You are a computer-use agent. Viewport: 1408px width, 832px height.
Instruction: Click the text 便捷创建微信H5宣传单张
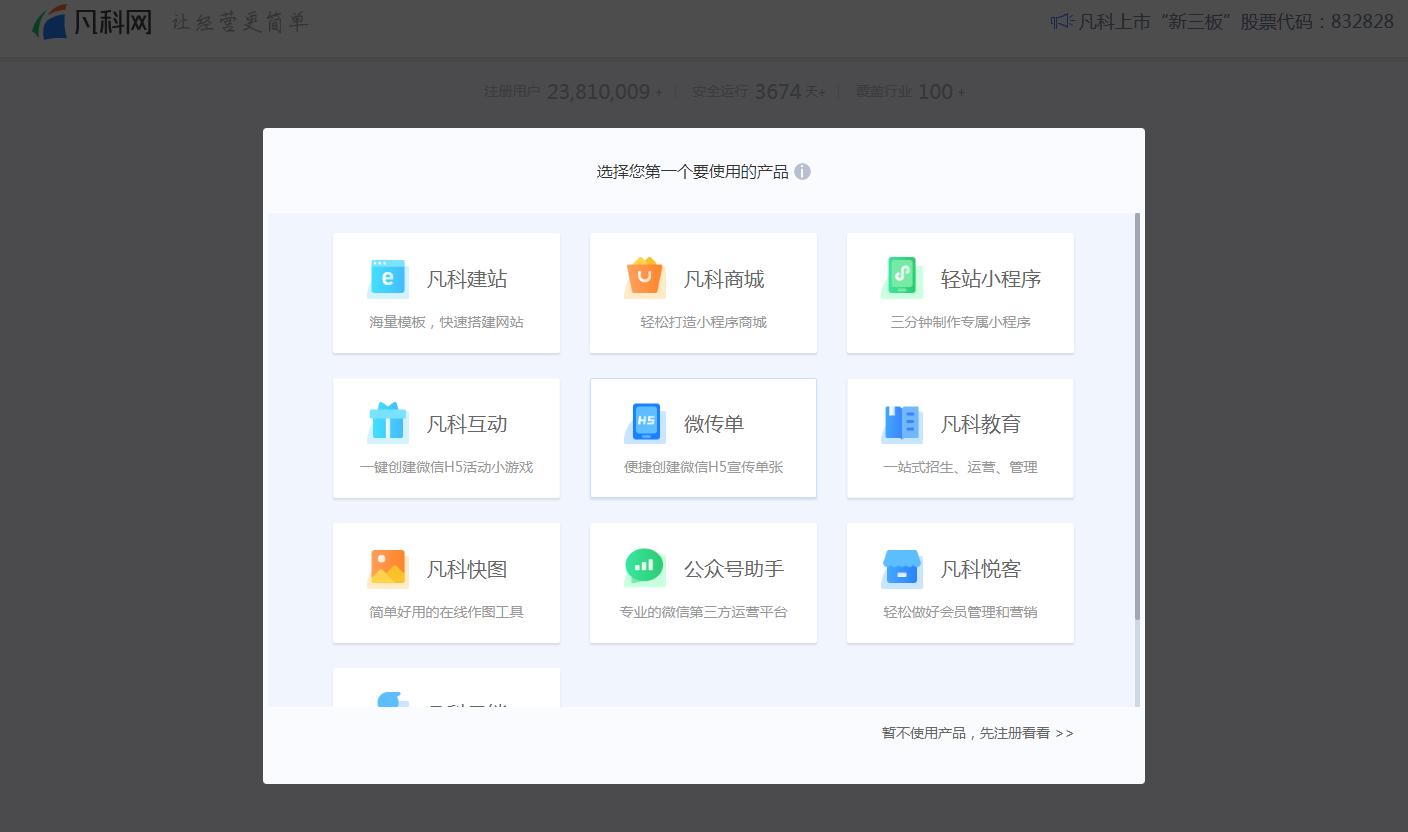[703, 467]
